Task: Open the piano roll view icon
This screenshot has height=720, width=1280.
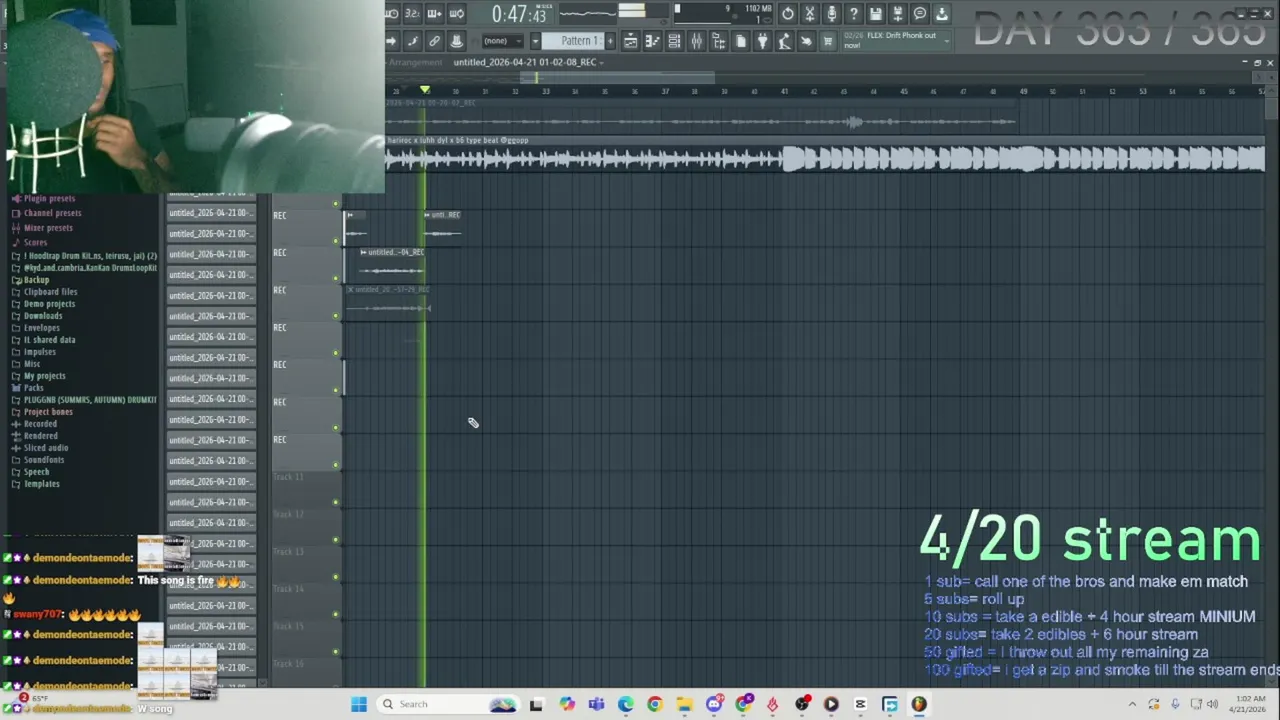Action: point(652,41)
